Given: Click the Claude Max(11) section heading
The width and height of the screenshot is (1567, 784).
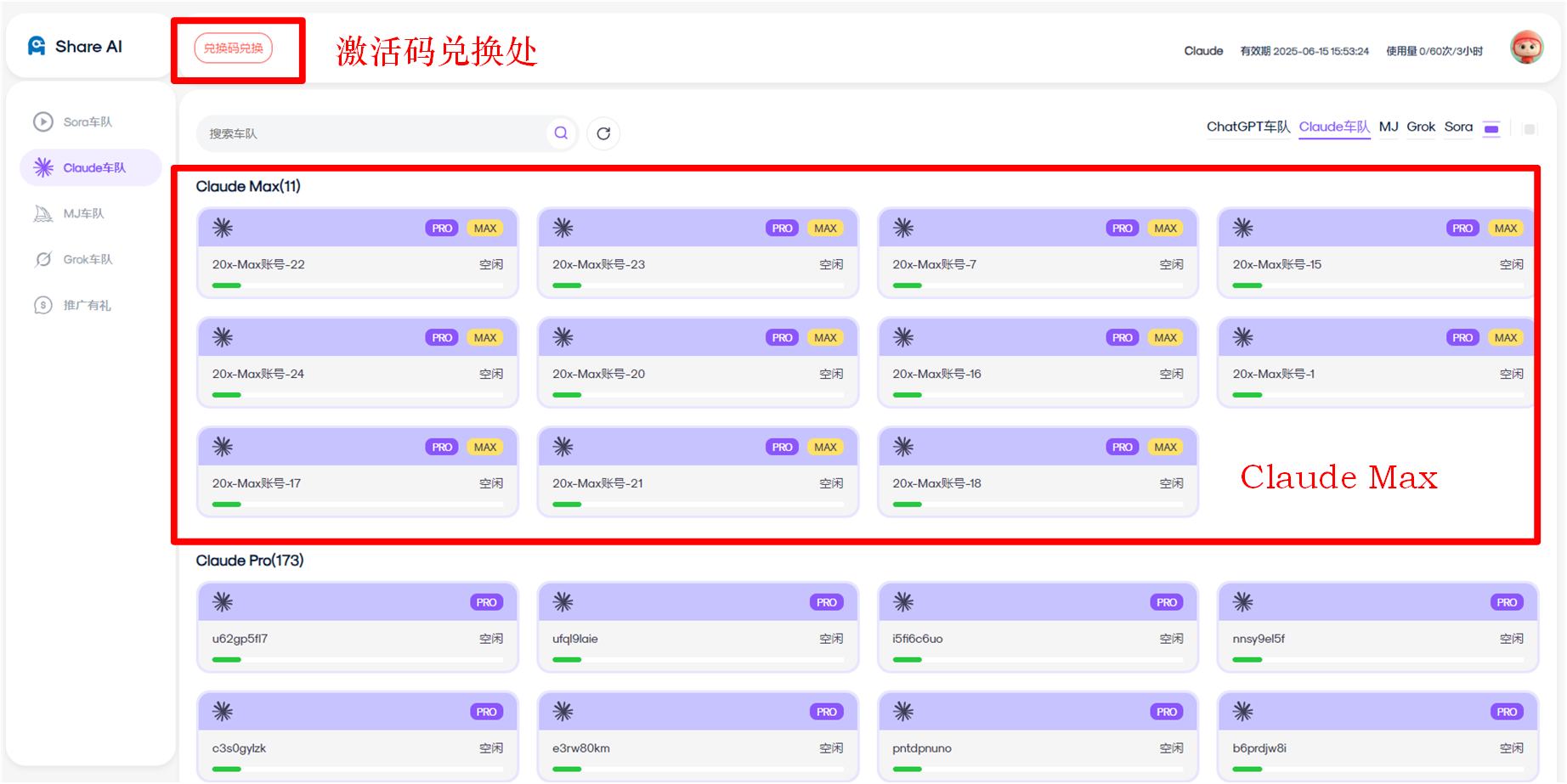Looking at the screenshot, I should pyautogui.click(x=248, y=186).
